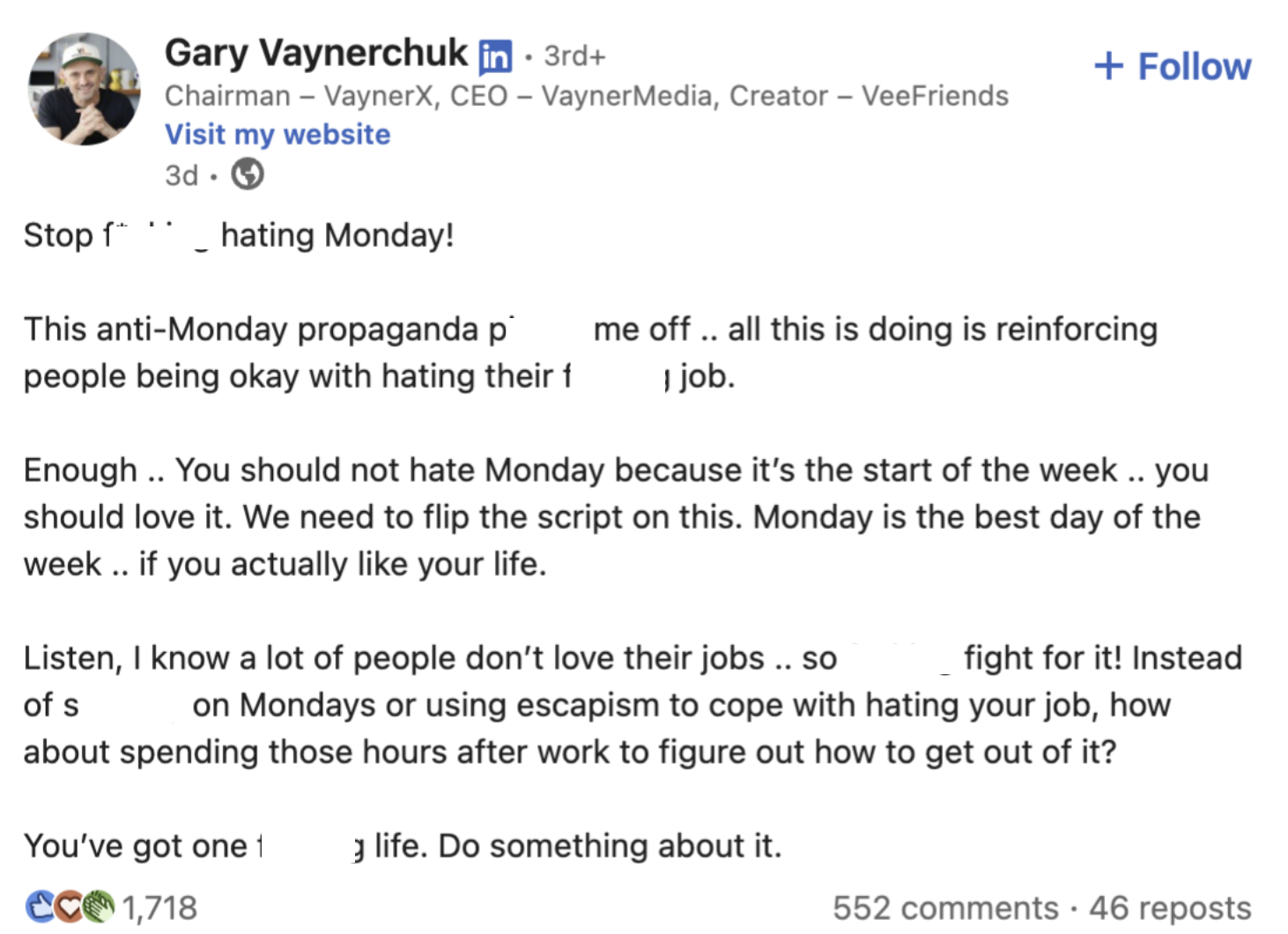
Task: Click the blue thumbs-up Like reaction icon
Action: 41,907
